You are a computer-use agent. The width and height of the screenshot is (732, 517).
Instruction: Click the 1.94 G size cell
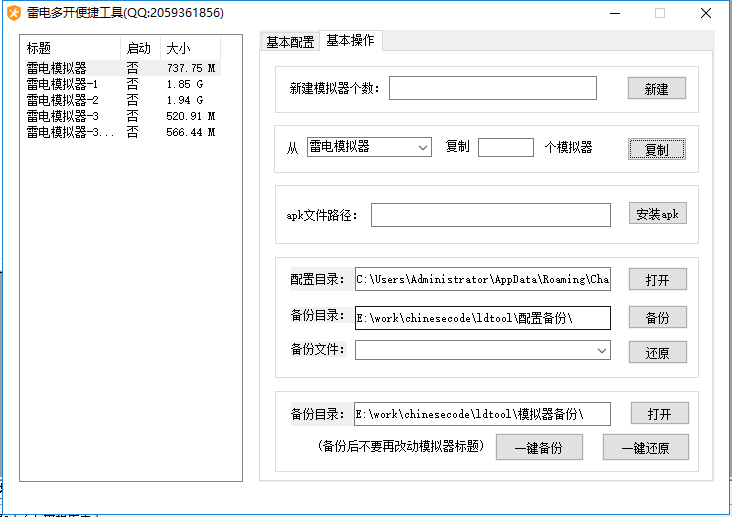(x=185, y=100)
